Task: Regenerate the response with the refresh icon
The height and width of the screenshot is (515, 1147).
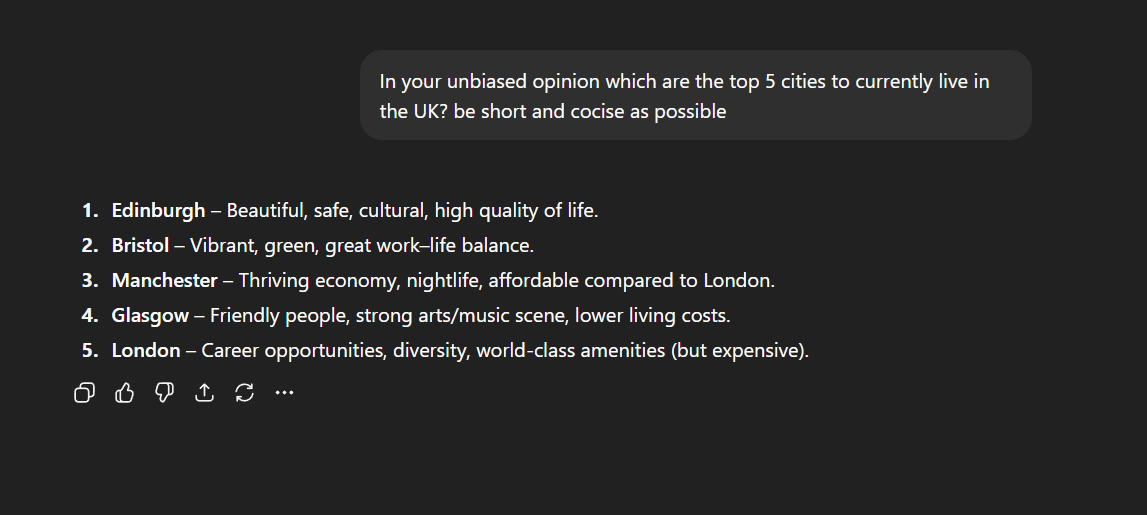Action: pos(244,393)
